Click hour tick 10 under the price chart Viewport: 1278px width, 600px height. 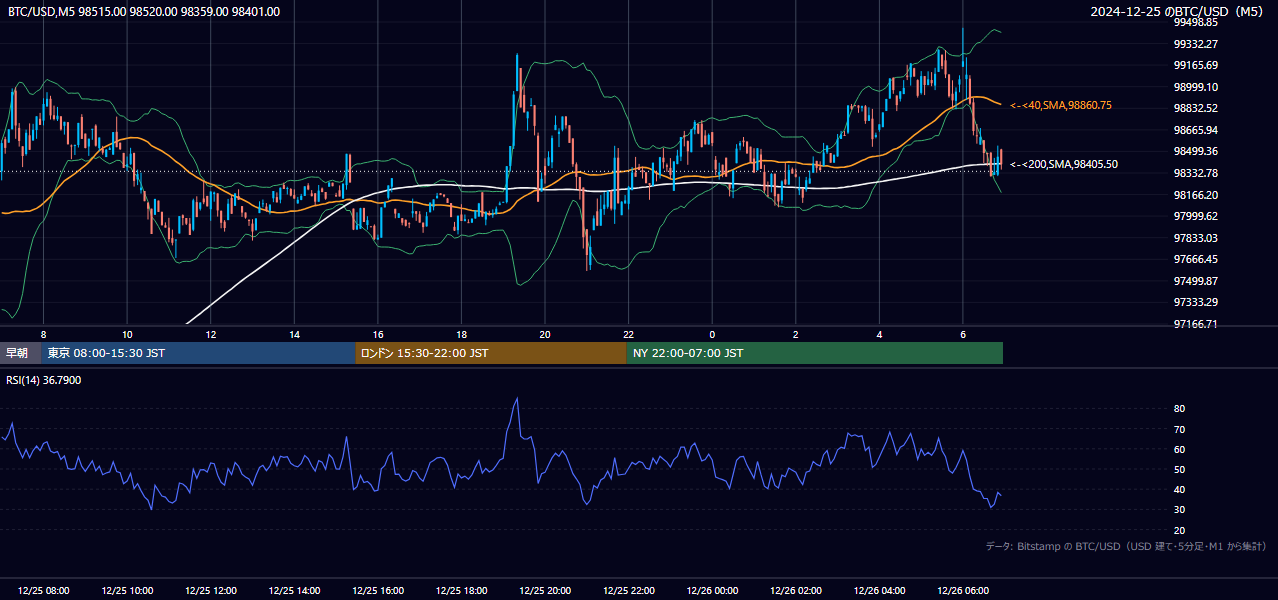127,334
